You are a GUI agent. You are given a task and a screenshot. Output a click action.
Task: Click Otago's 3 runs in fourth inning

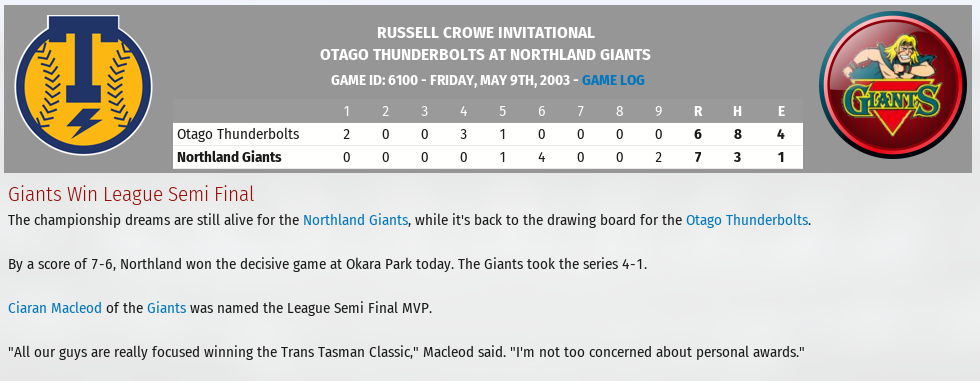(463, 134)
